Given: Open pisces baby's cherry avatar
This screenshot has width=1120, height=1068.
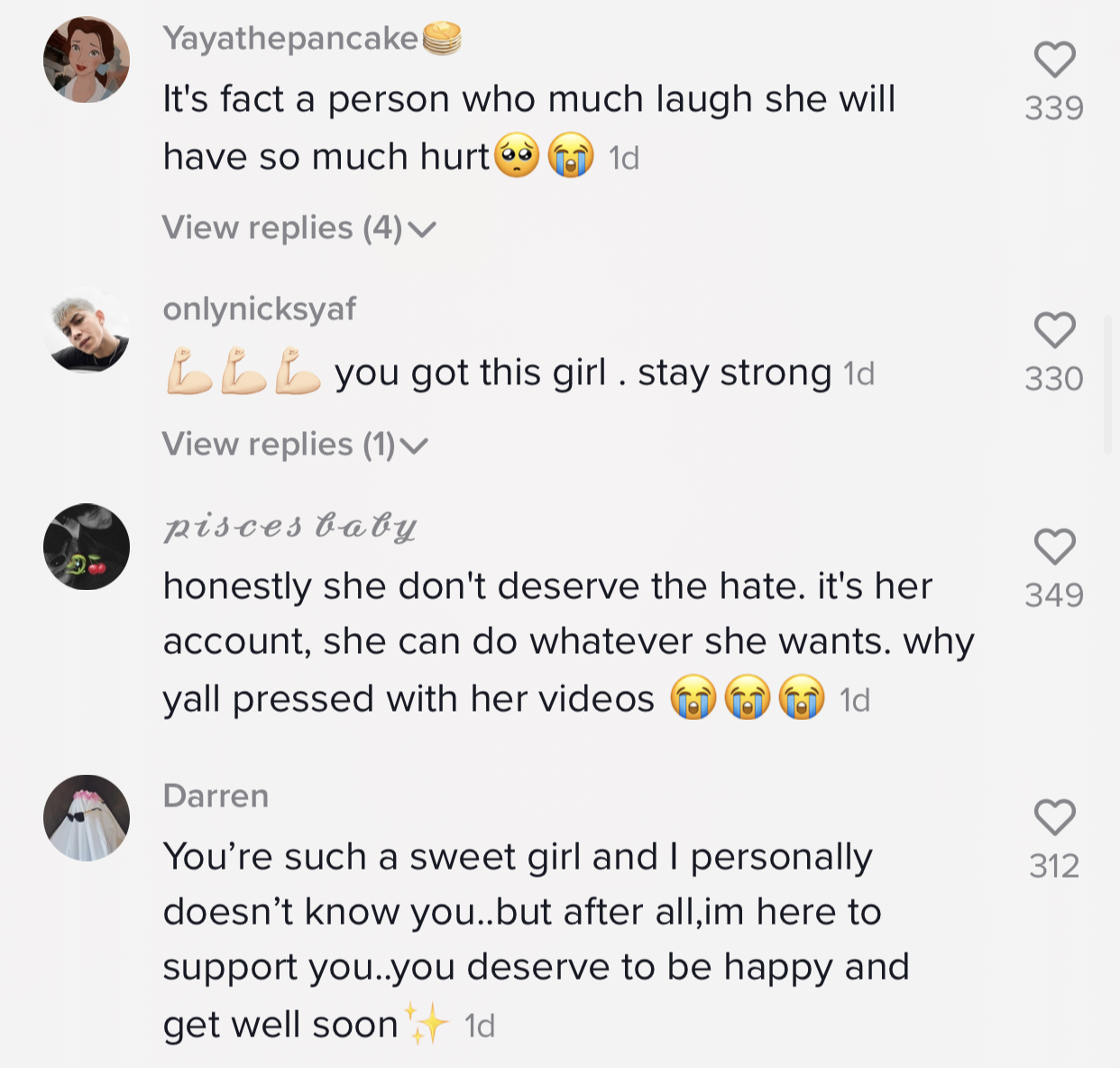Looking at the screenshot, I should coord(87,547).
